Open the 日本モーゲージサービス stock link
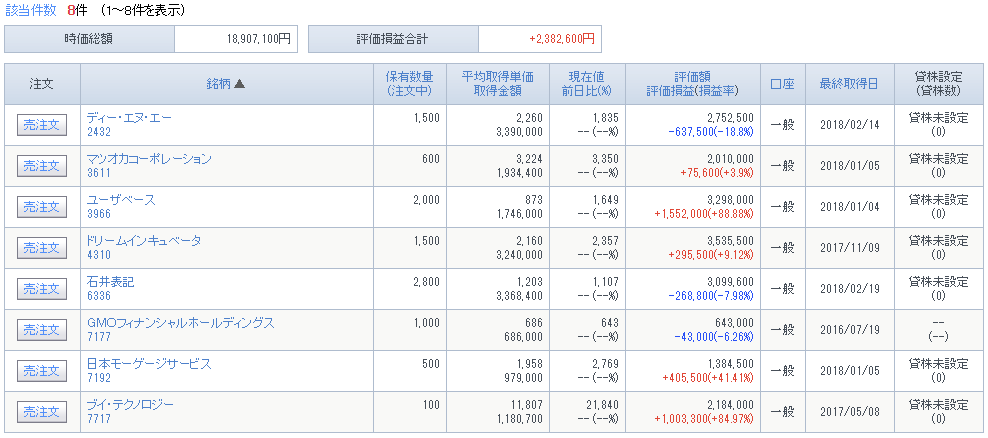Image resolution: width=988 pixels, height=438 pixels. click(149, 364)
